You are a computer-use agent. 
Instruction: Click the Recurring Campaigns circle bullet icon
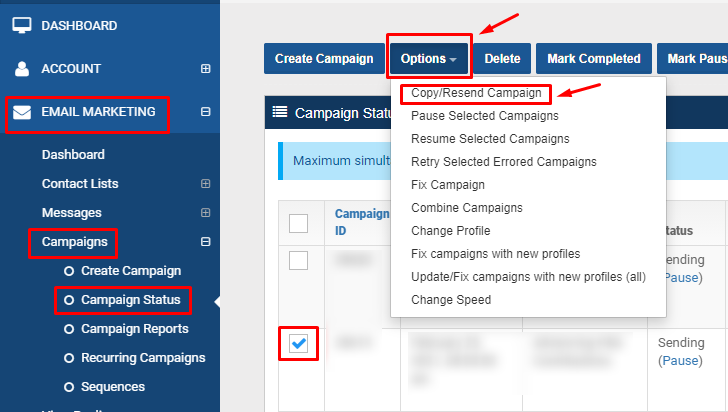point(69,358)
